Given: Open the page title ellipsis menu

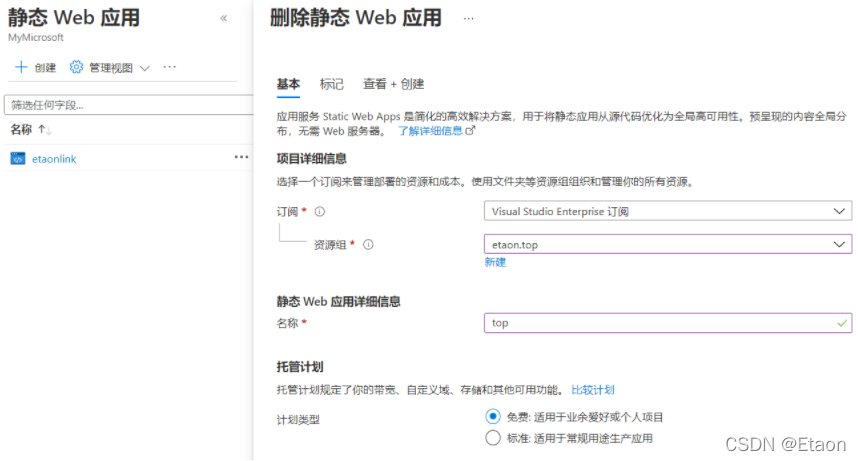Looking at the screenshot, I should click(x=468, y=19).
